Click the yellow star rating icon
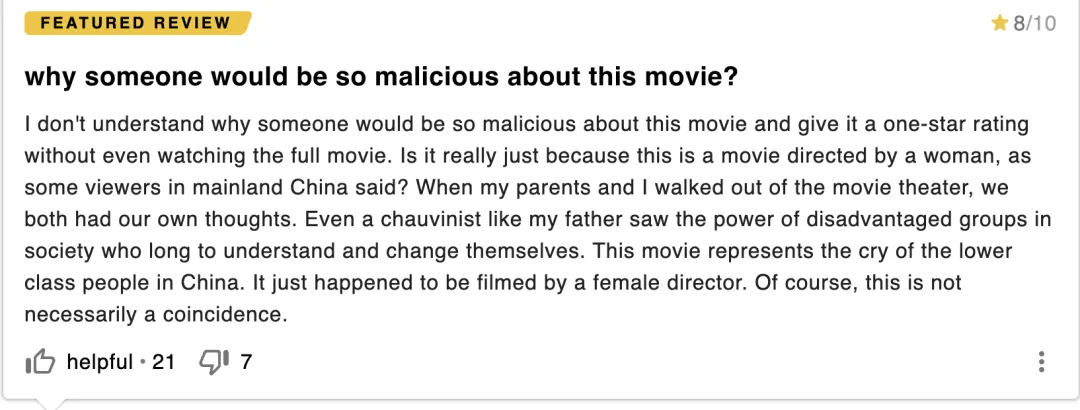The height and width of the screenshot is (410, 1080). pyautogui.click(x=999, y=23)
